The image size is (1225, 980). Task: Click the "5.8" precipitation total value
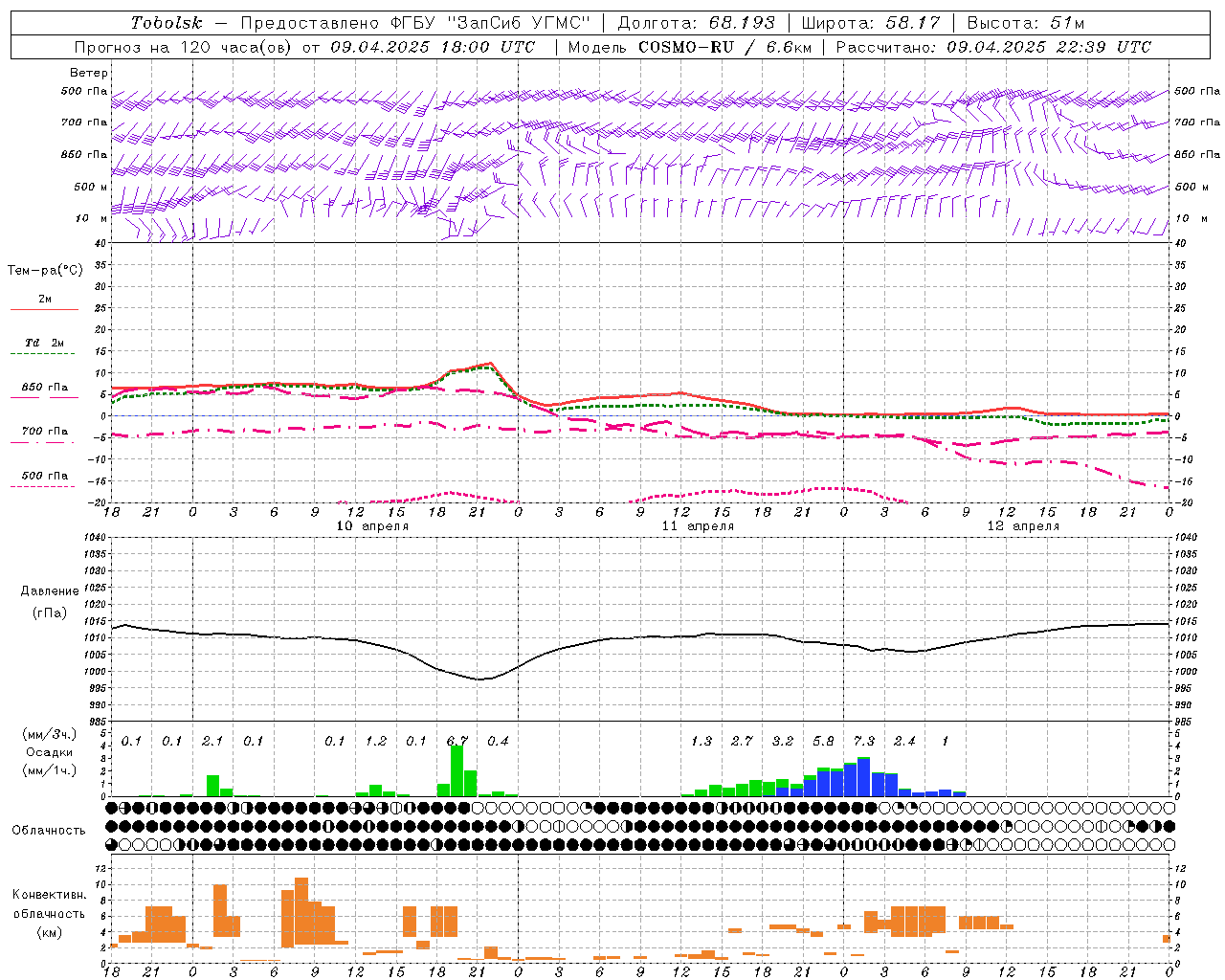tap(823, 742)
